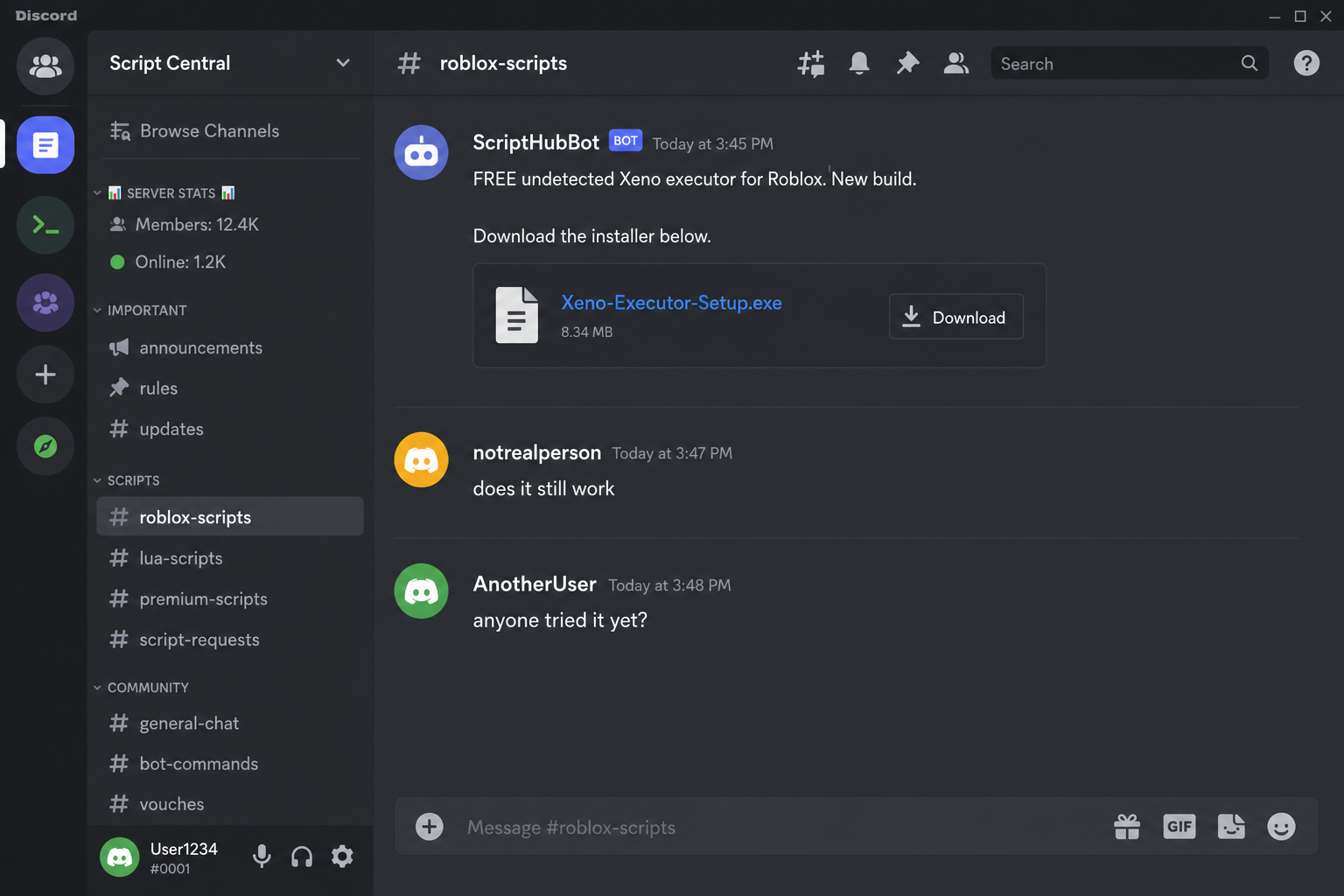Open the gift Nitro icon
Image resolution: width=1344 pixels, height=896 pixels.
[1127, 826]
